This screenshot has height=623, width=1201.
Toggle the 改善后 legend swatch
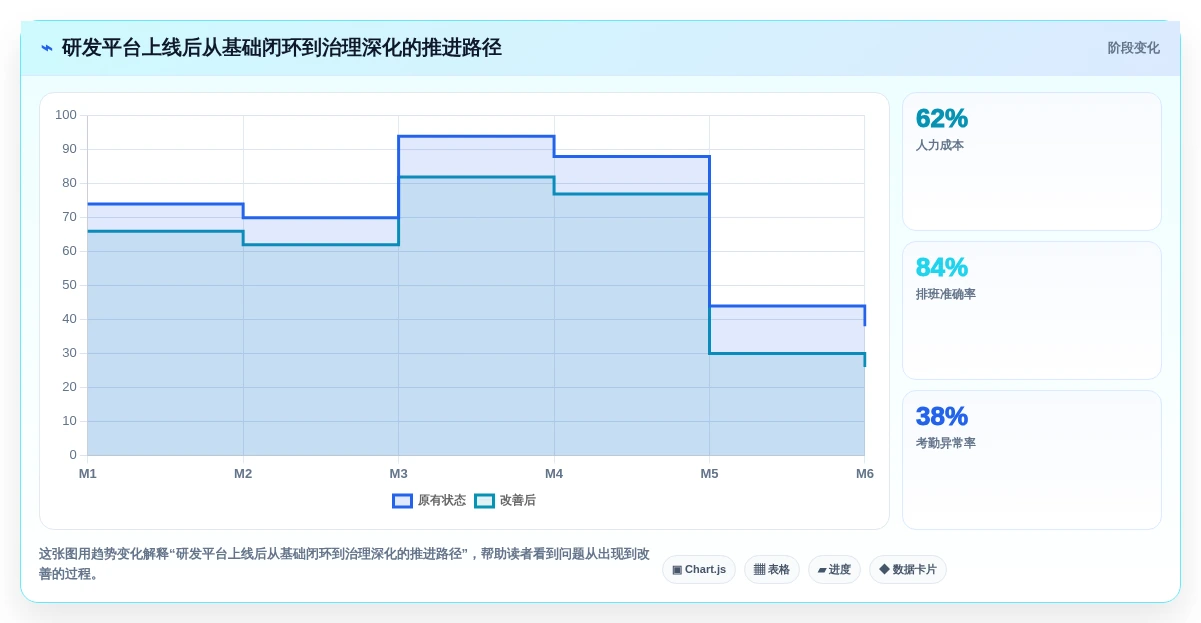coord(484,501)
